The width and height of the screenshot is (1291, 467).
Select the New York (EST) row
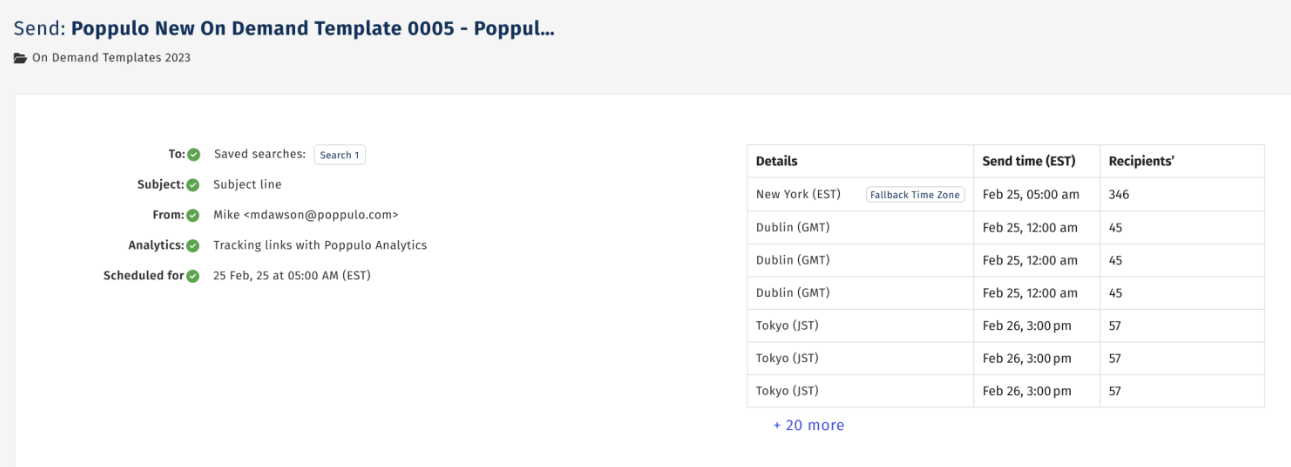pos(1006,194)
